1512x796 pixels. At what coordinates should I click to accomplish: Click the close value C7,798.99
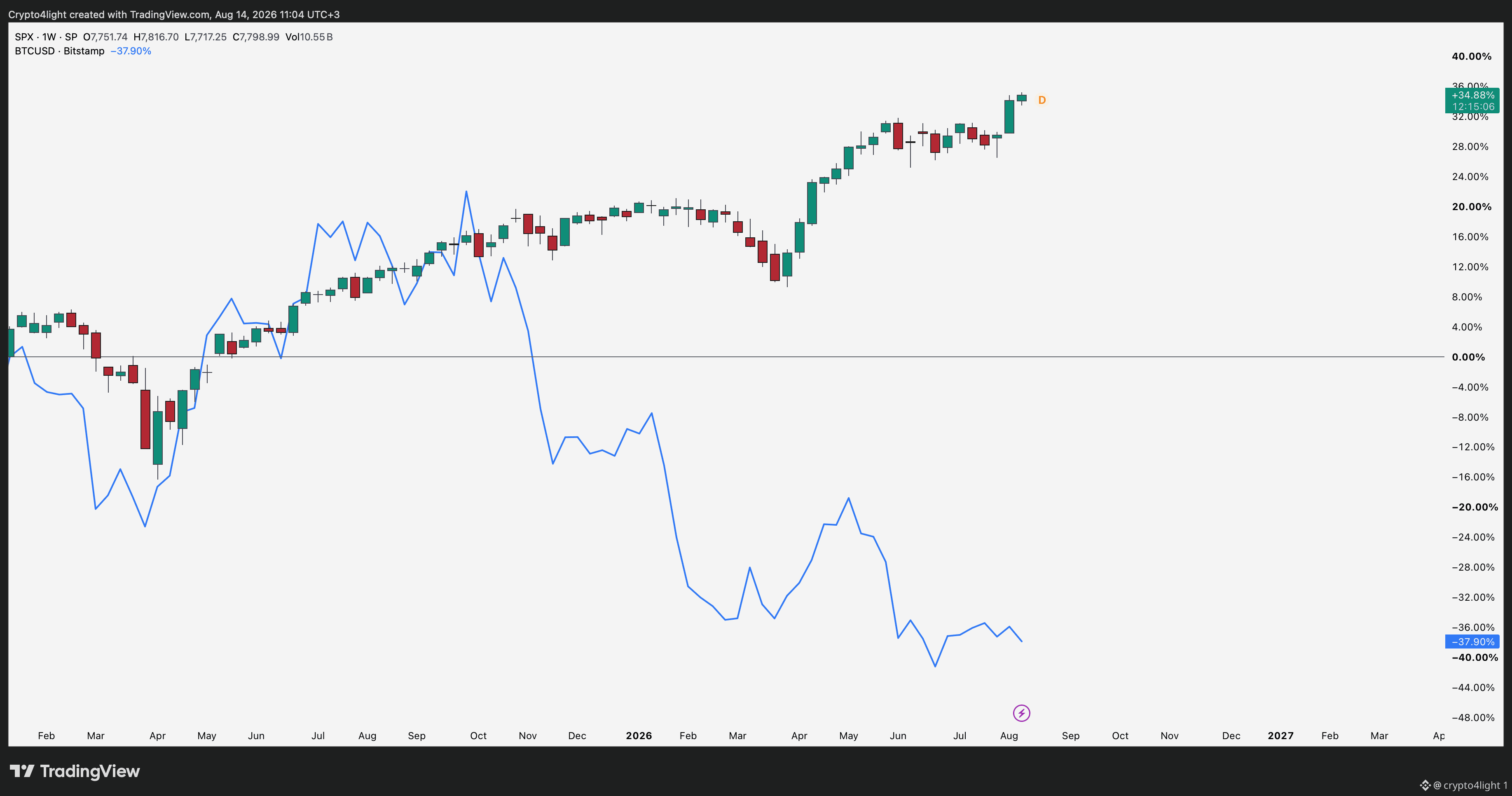click(256, 37)
